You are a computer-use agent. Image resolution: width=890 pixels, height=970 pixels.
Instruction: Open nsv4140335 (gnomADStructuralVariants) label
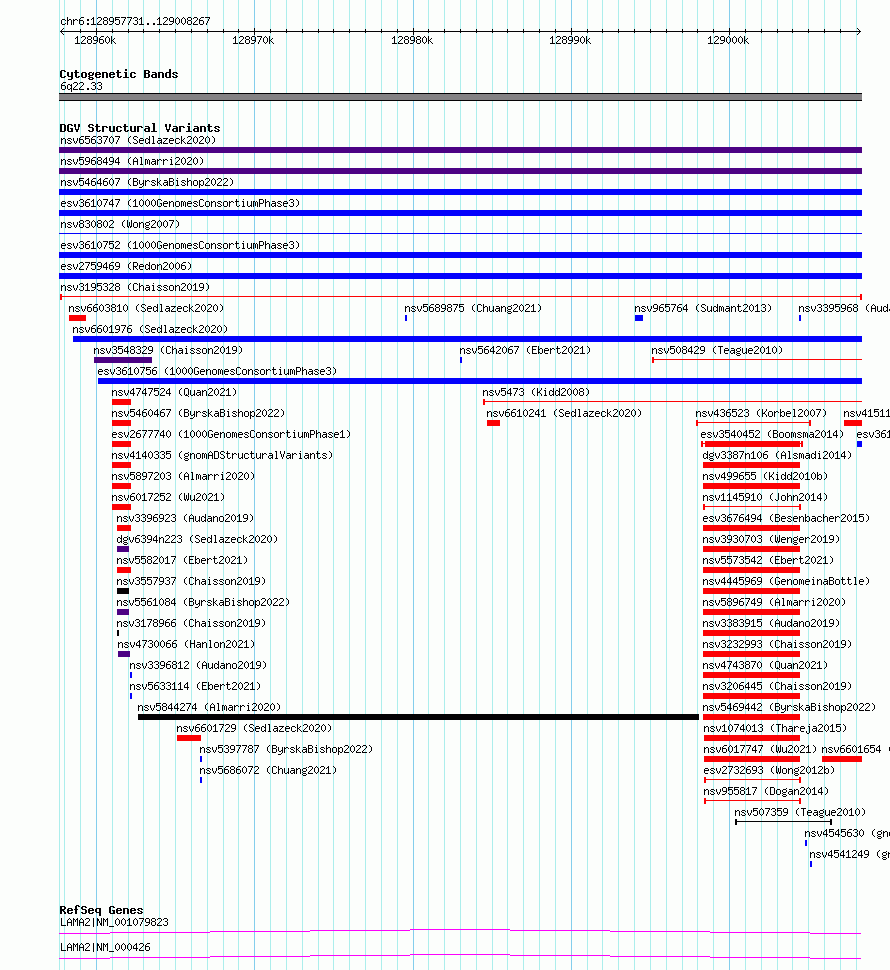222,456
